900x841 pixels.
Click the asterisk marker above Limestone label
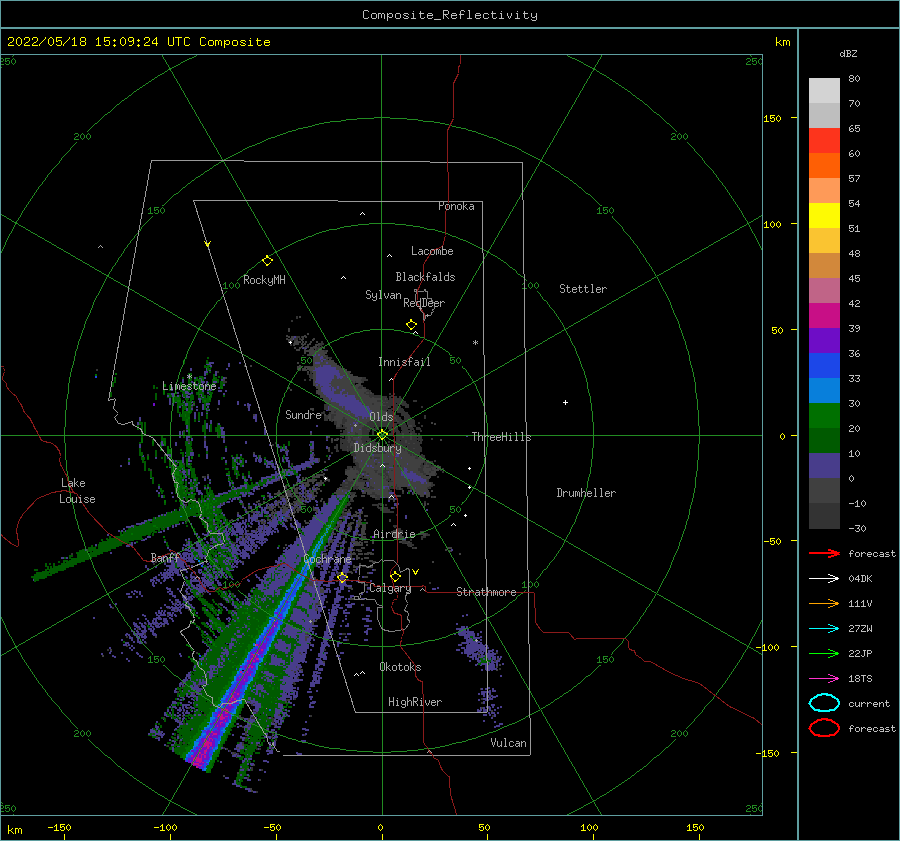(189, 377)
